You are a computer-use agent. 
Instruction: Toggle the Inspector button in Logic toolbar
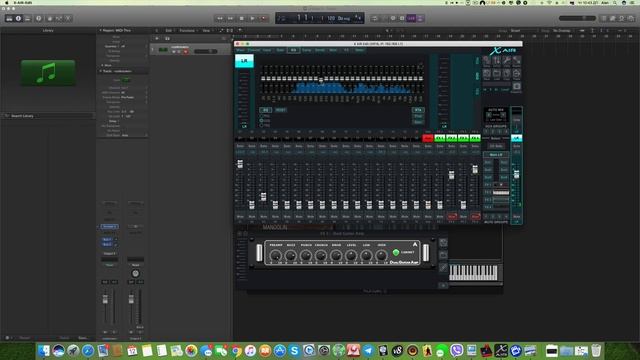[x=18, y=18]
